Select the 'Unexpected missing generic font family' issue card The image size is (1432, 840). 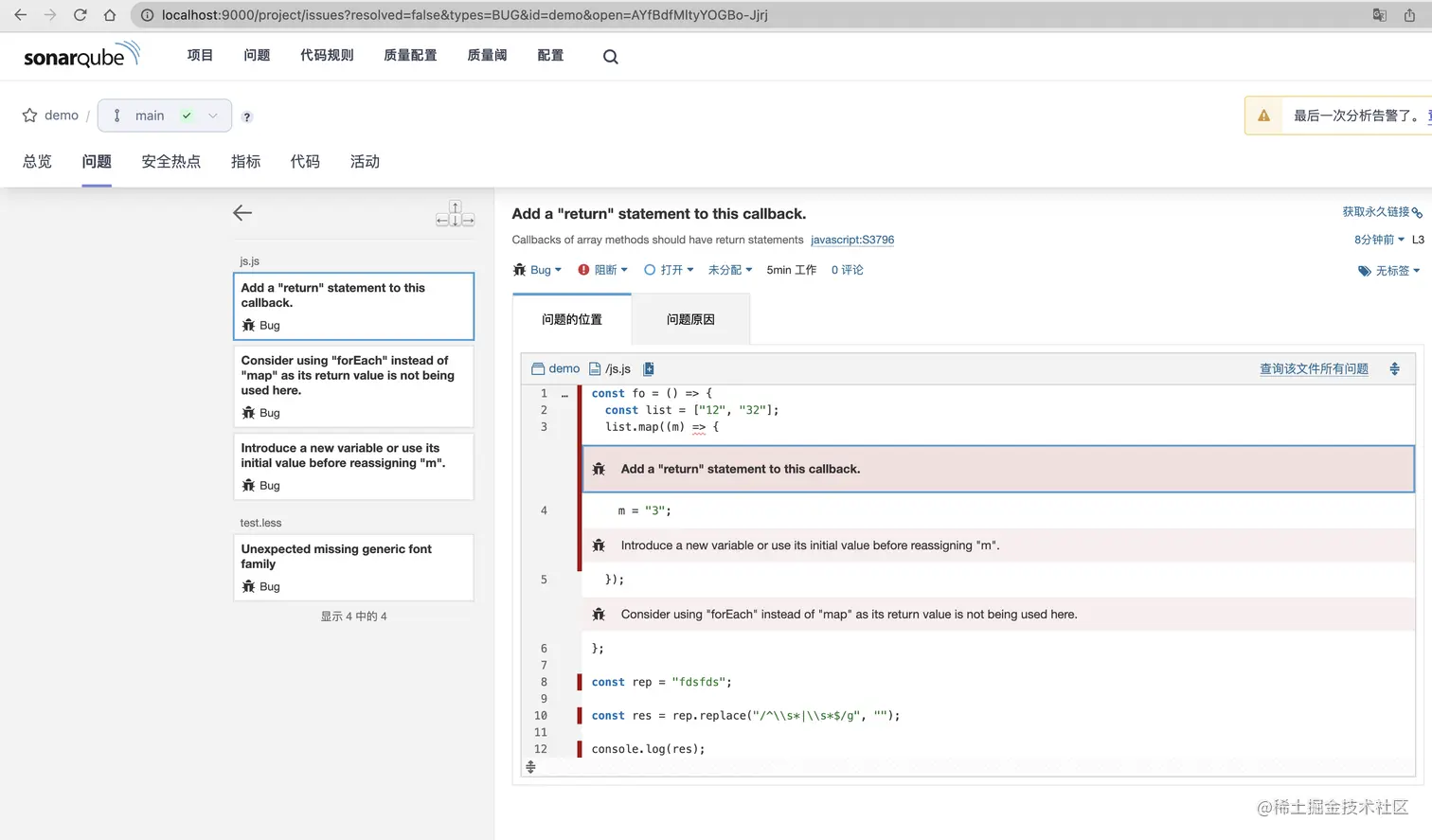[x=353, y=567]
